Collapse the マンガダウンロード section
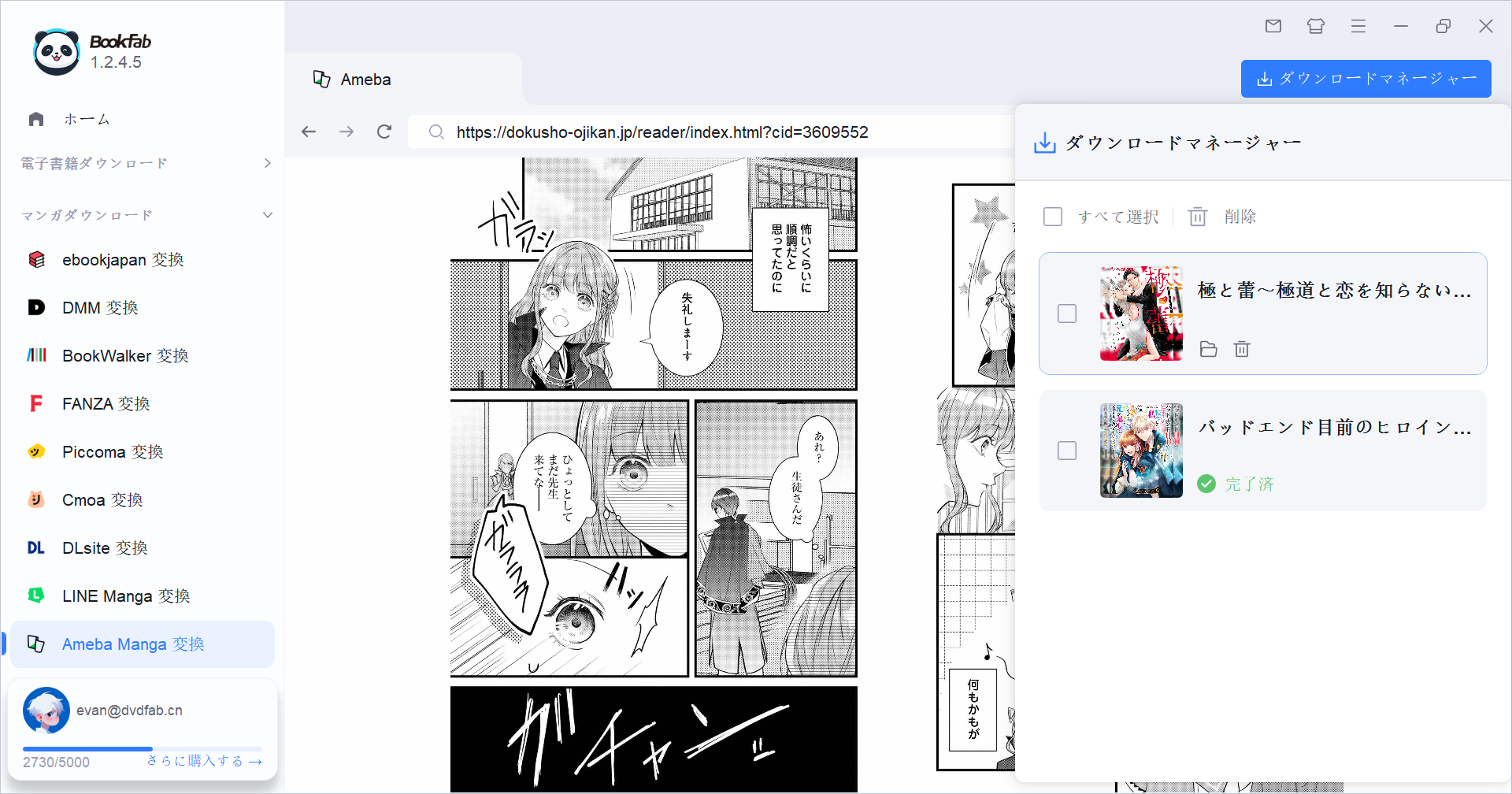Image resolution: width=1512 pixels, height=794 pixels. click(146, 215)
